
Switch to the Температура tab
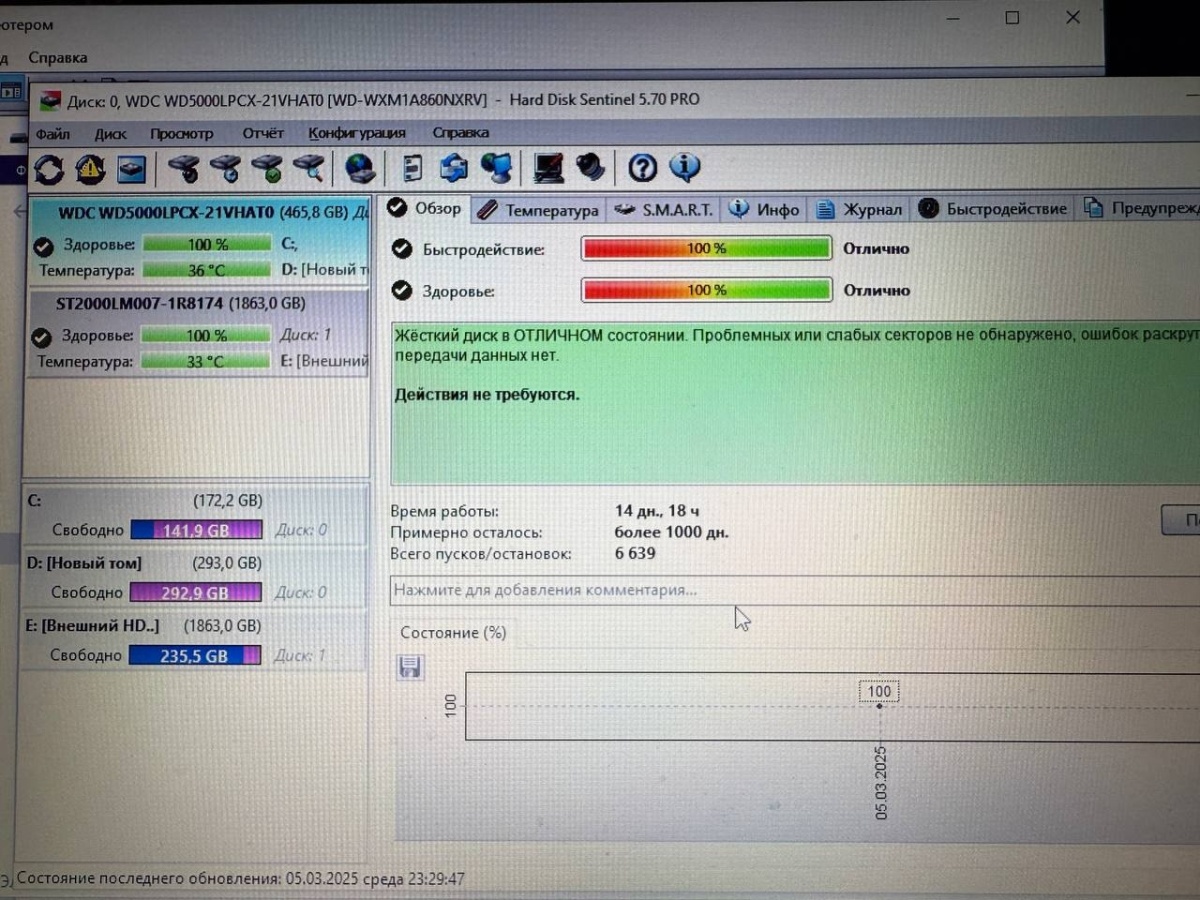(x=538, y=209)
